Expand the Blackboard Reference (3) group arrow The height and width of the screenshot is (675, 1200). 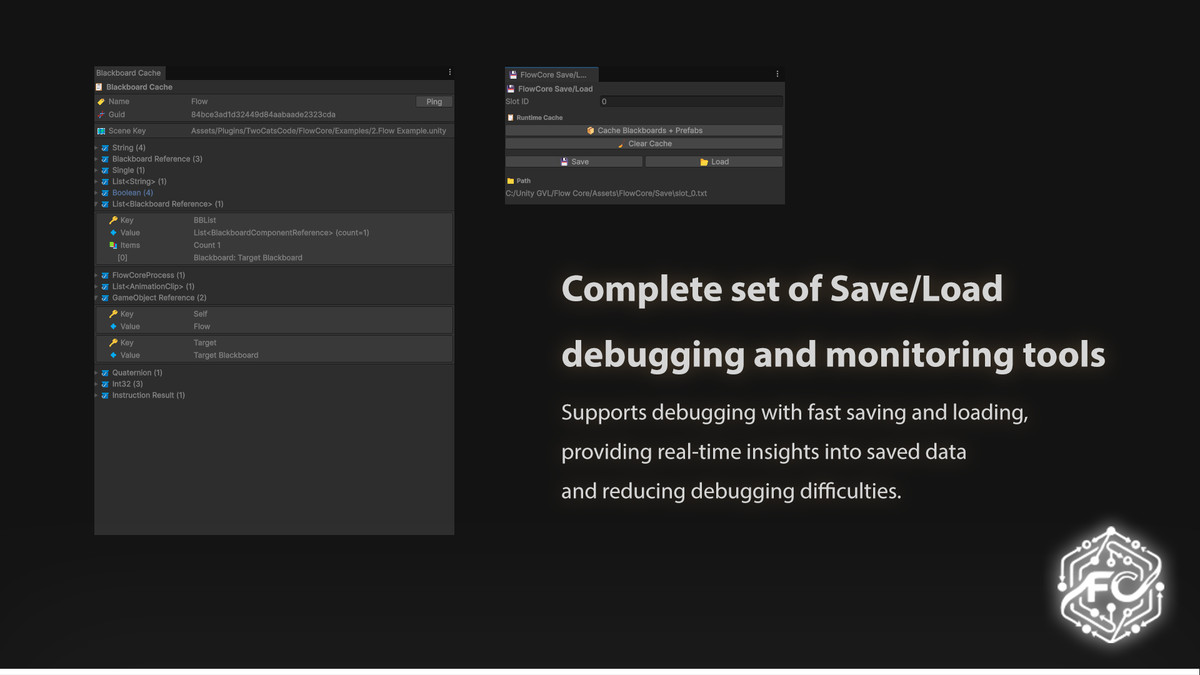click(97, 159)
